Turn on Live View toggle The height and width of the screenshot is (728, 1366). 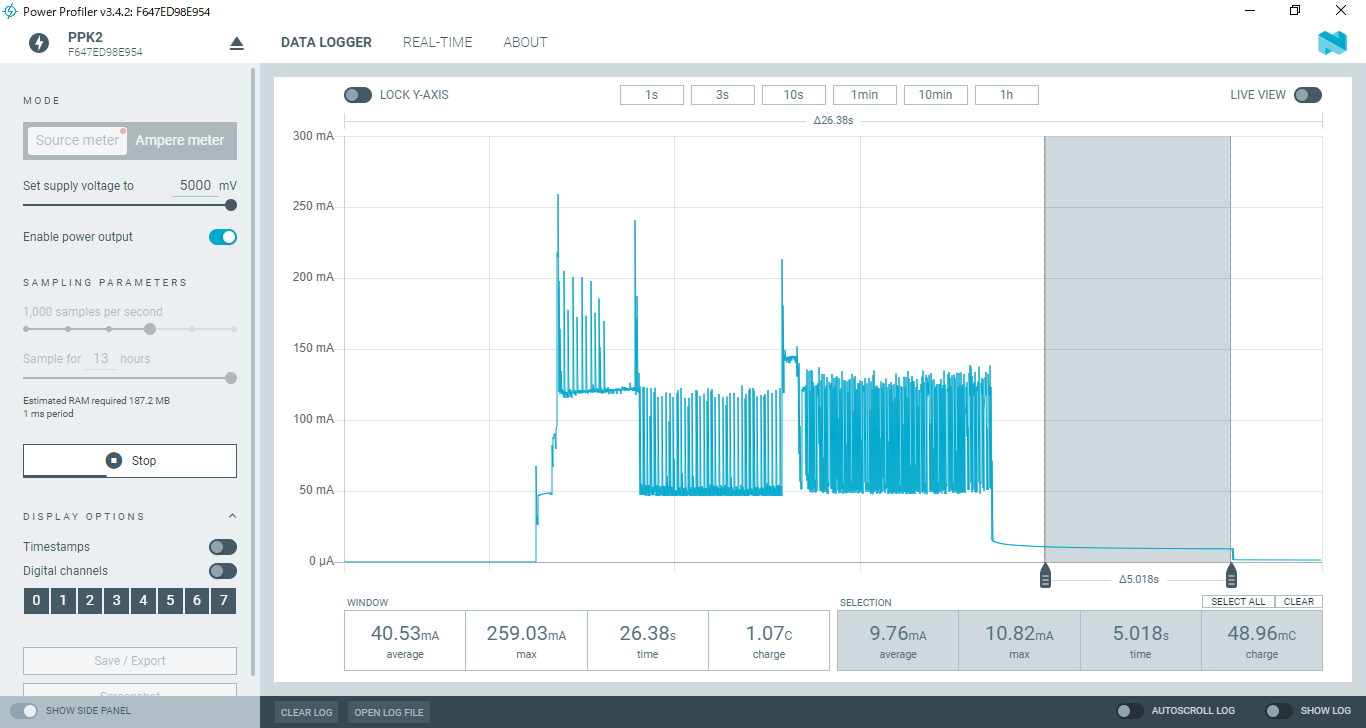pos(1307,95)
